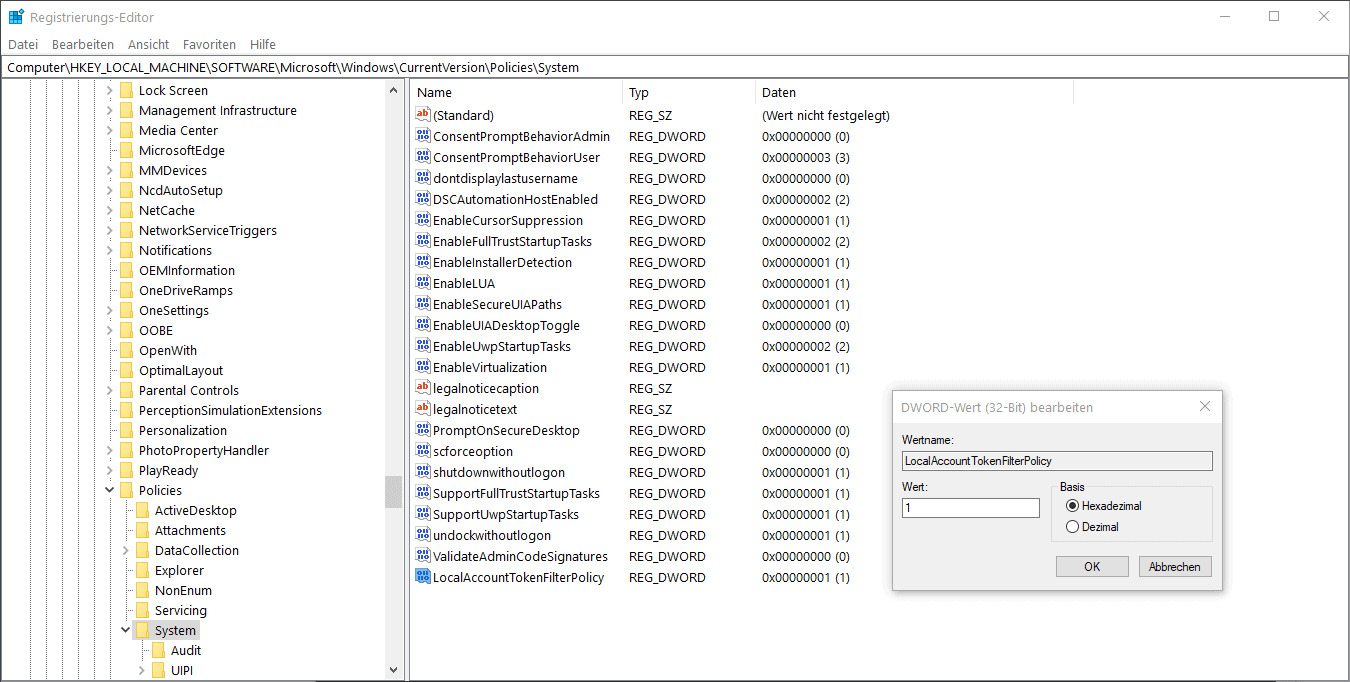The width and height of the screenshot is (1350, 682).
Task: Click the folder icon for Explorer key
Action: (x=142, y=570)
